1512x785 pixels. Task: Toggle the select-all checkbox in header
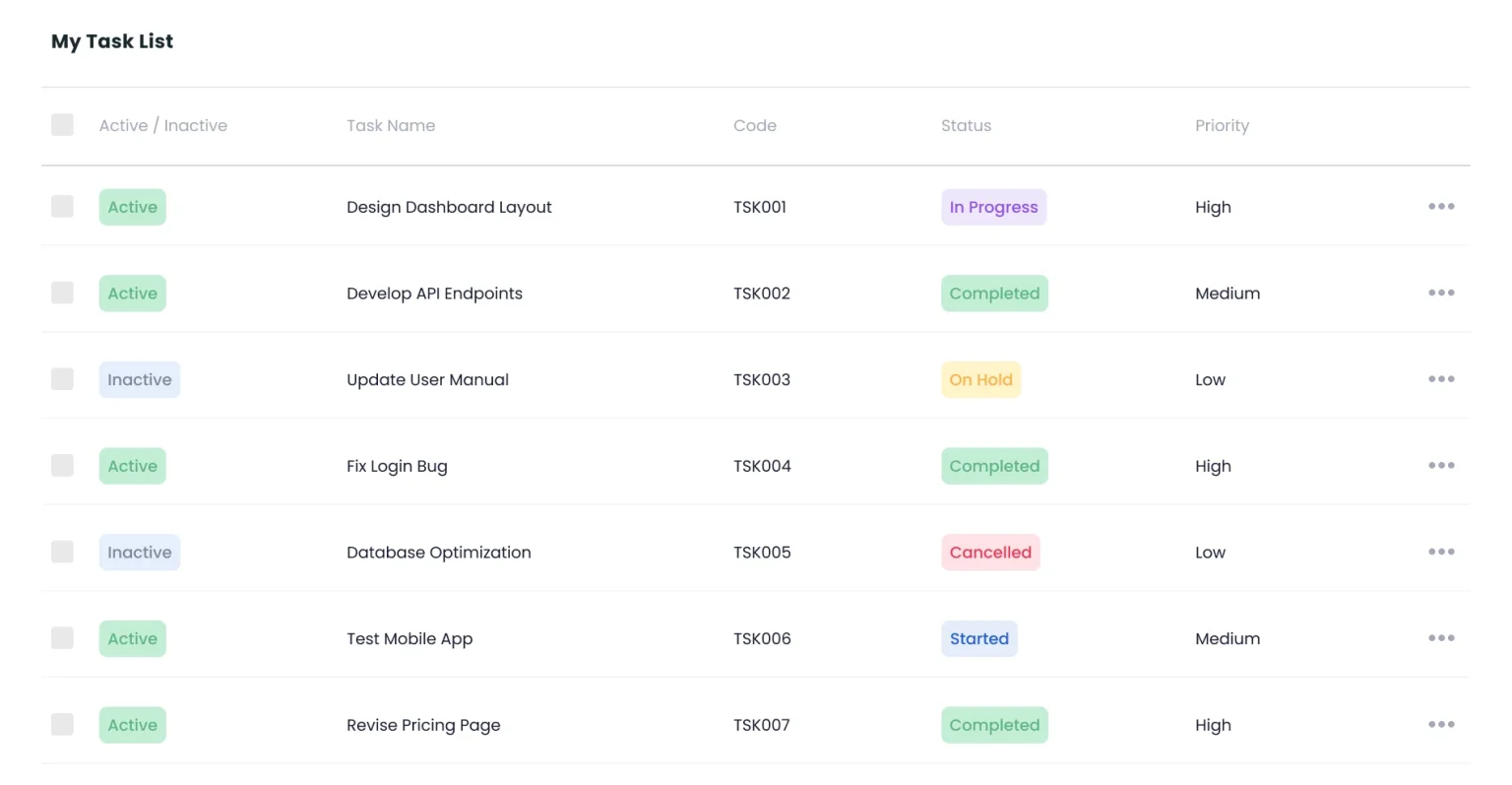62,124
